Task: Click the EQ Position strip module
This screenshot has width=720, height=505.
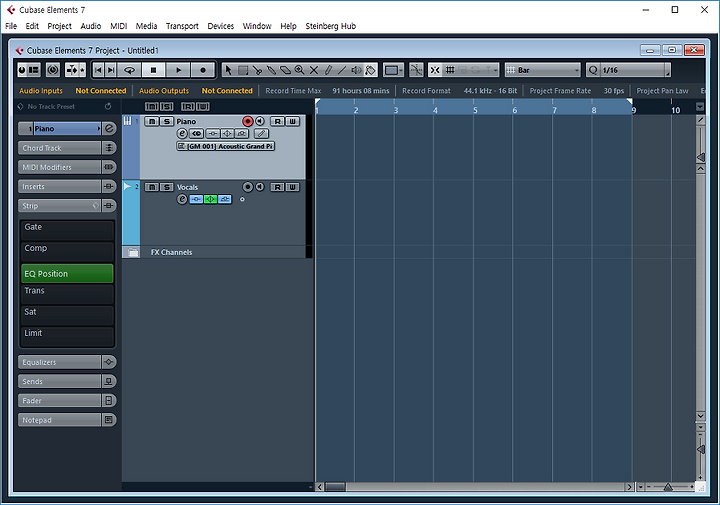Action: click(x=67, y=273)
